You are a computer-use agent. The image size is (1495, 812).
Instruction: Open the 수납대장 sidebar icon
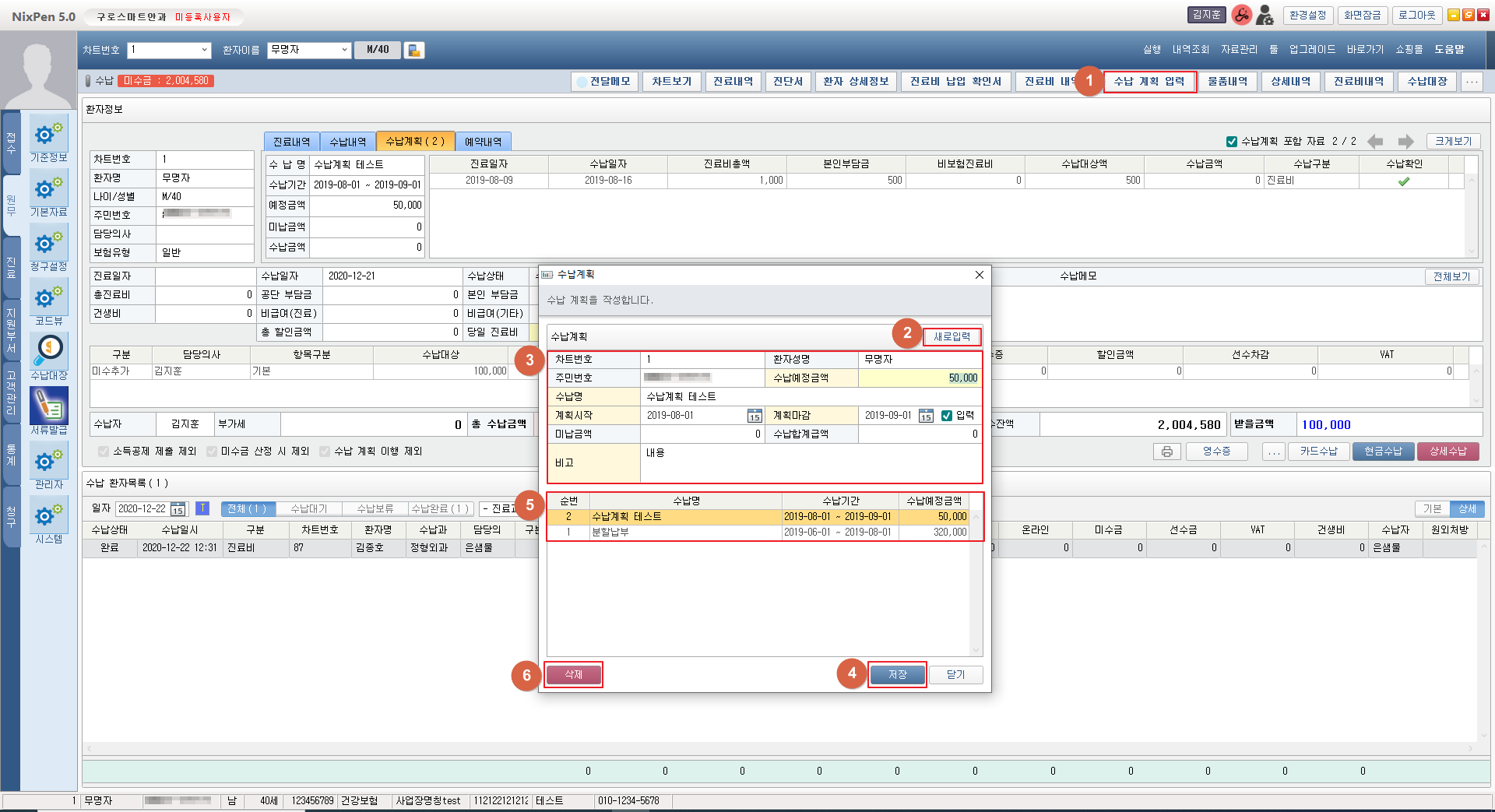48,351
